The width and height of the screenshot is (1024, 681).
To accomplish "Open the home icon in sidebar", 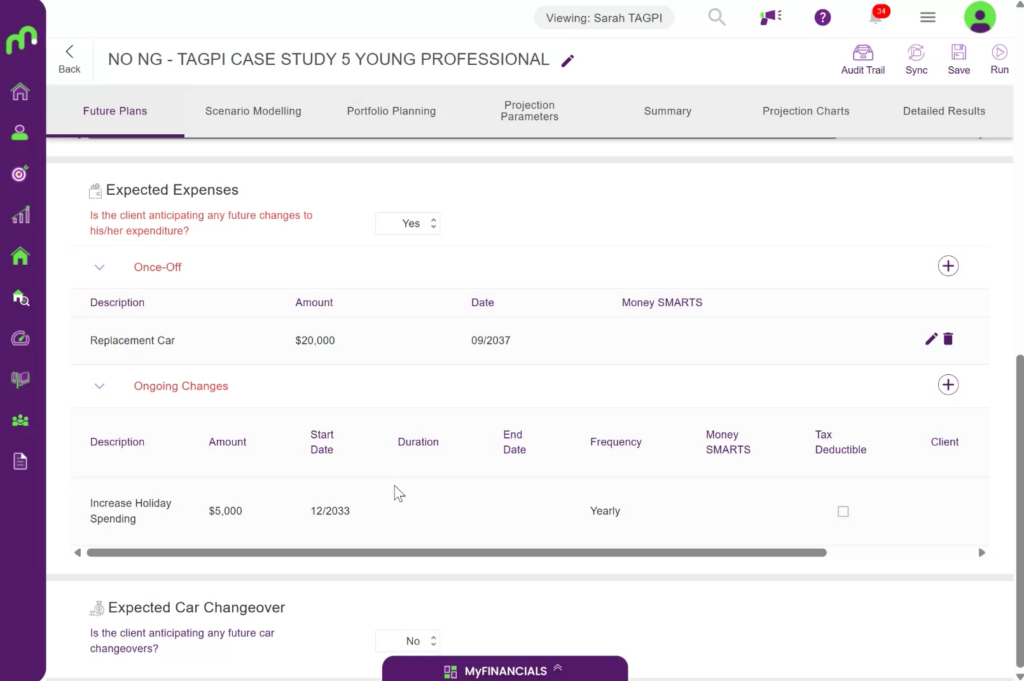I will tap(20, 91).
